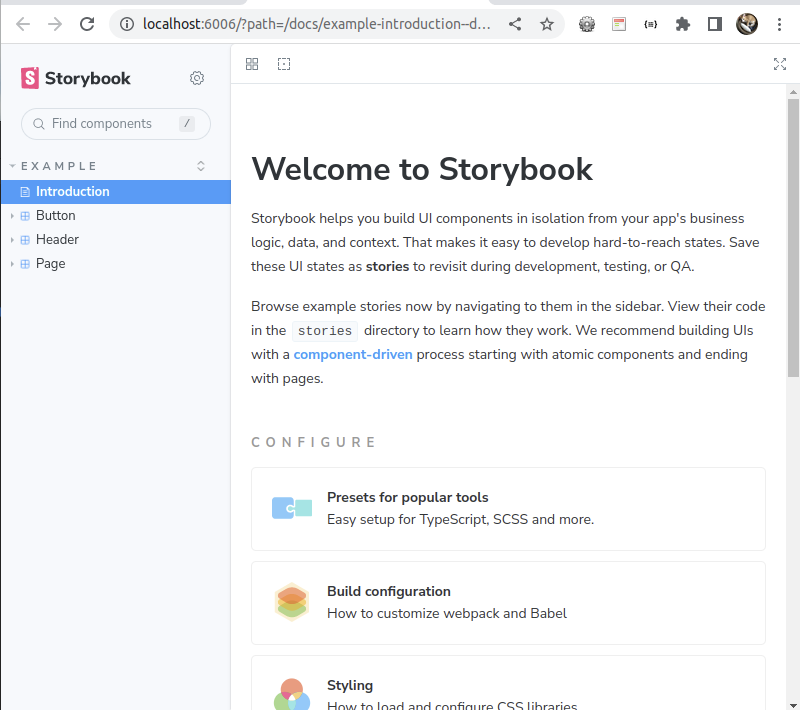Click the scrollbar up arrow
Image resolution: width=800 pixels, height=710 pixels.
(x=793, y=92)
